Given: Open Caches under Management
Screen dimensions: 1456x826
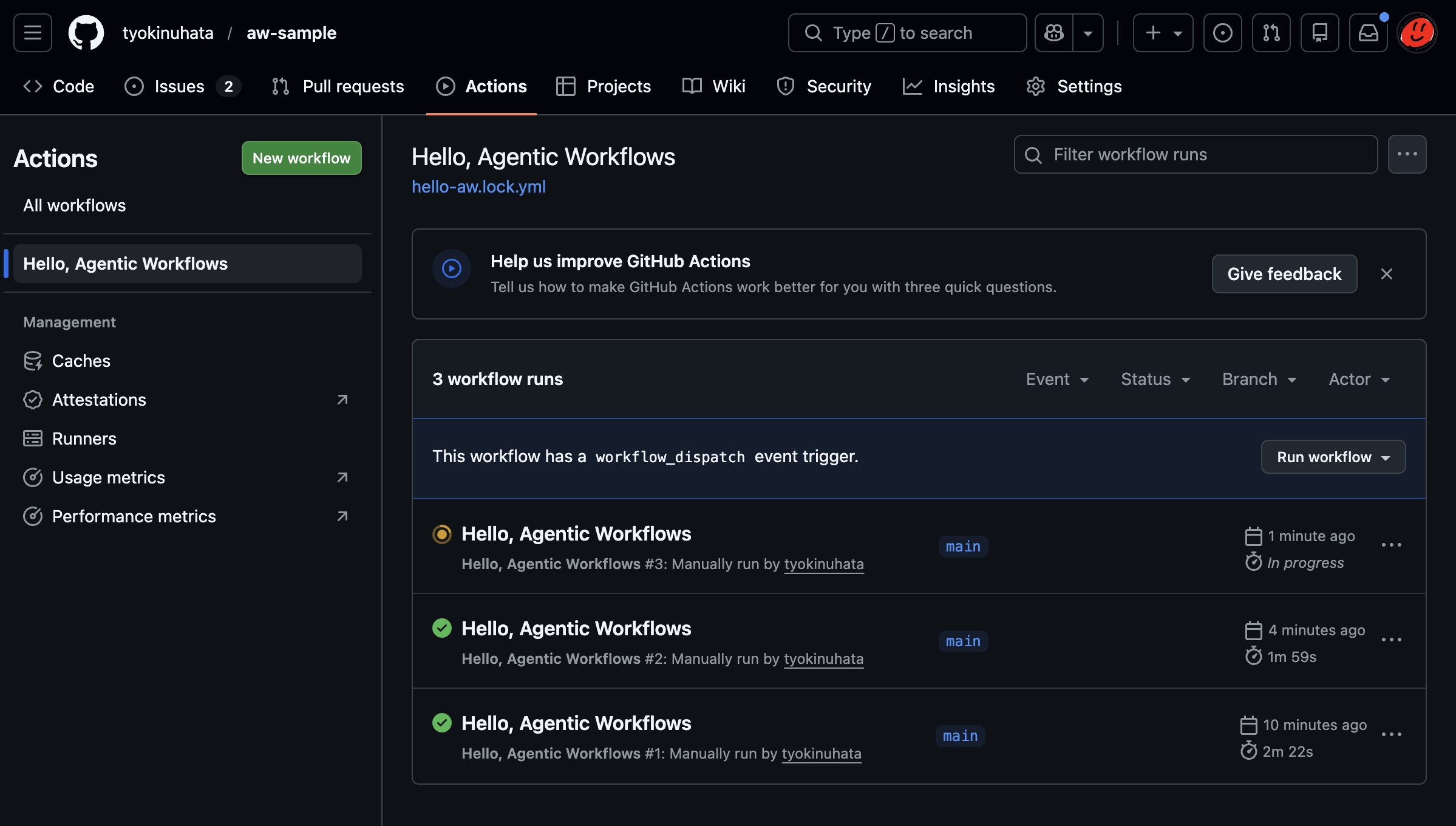Looking at the screenshot, I should click(x=81, y=361).
